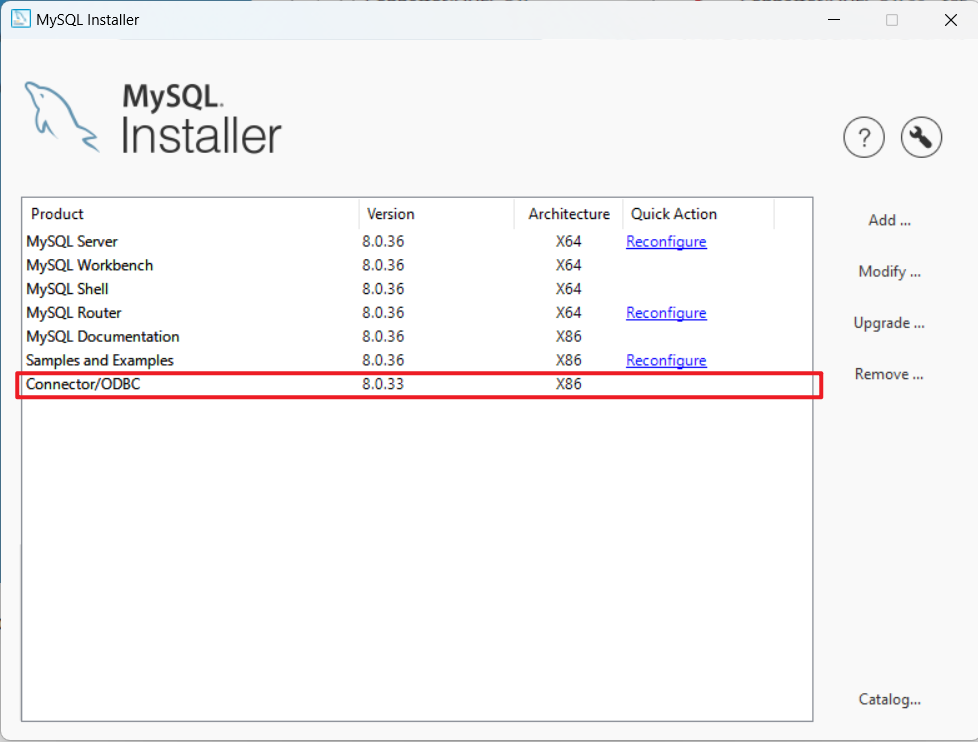Select the MySQL Documentation row
This screenshot has height=742, width=978.
[x=417, y=336]
